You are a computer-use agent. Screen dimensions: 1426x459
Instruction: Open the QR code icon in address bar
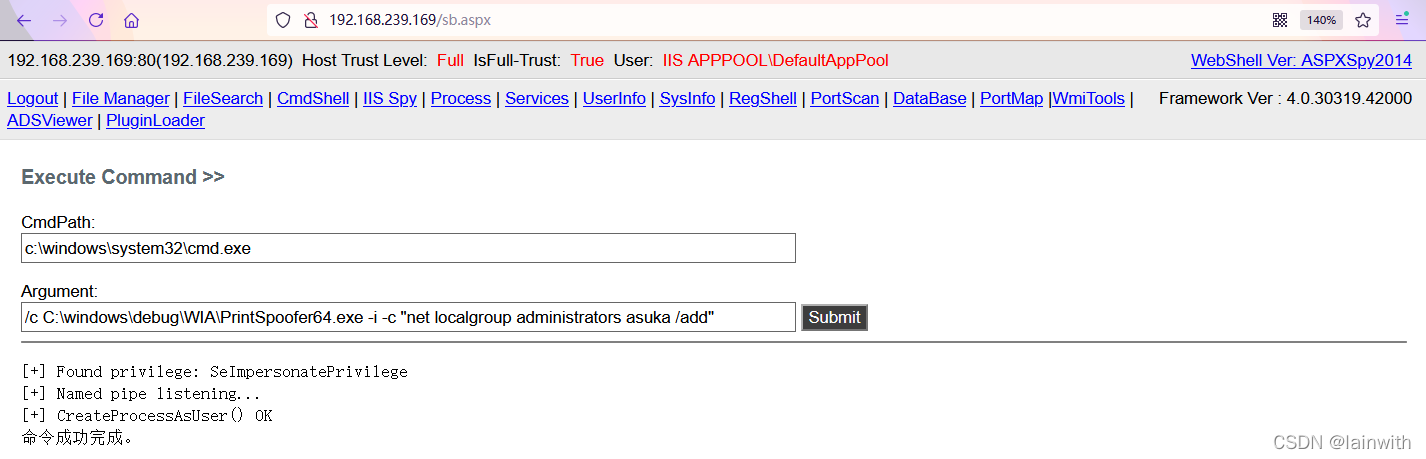(1280, 20)
